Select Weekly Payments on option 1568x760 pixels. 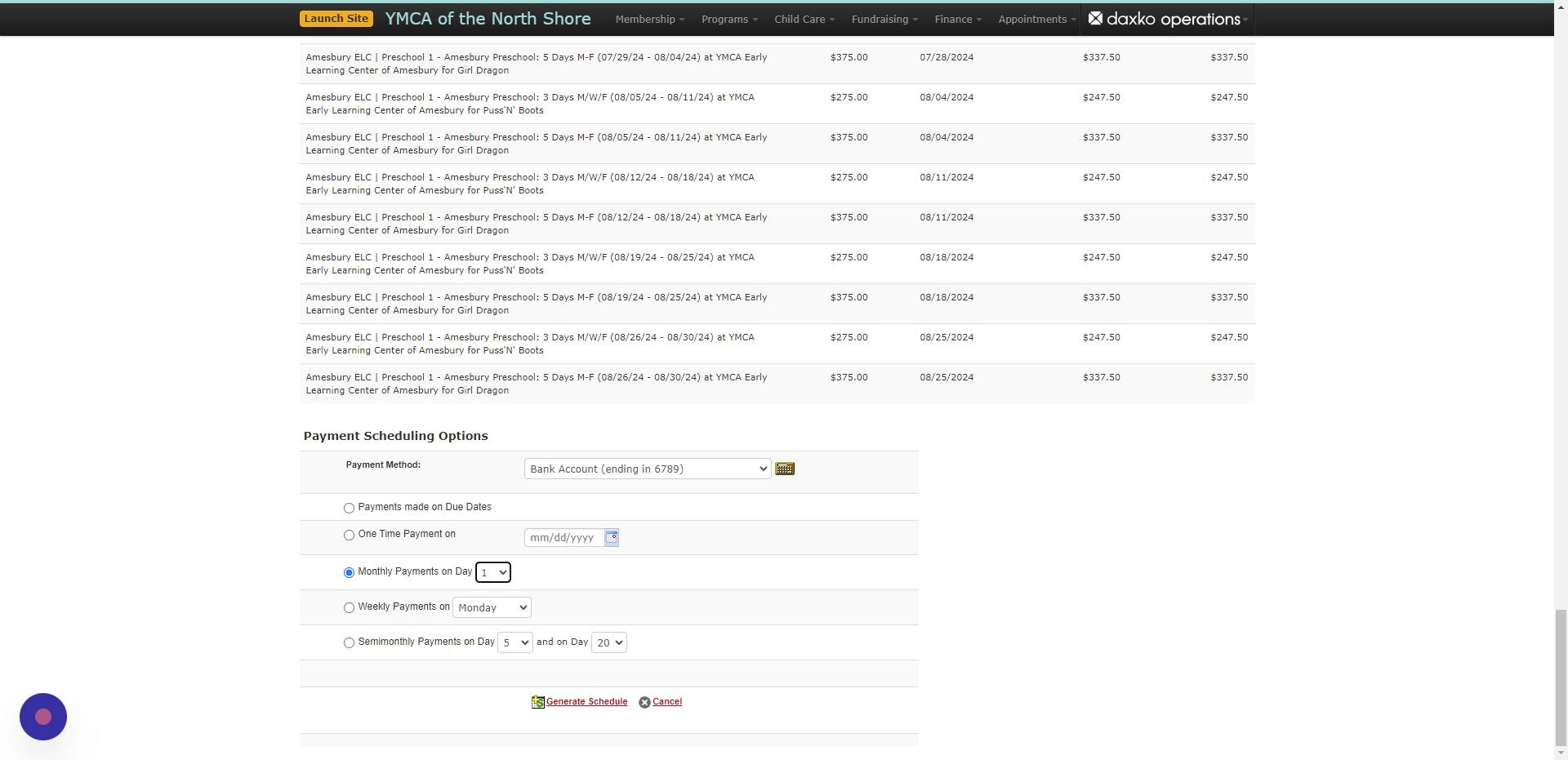[349, 607]
